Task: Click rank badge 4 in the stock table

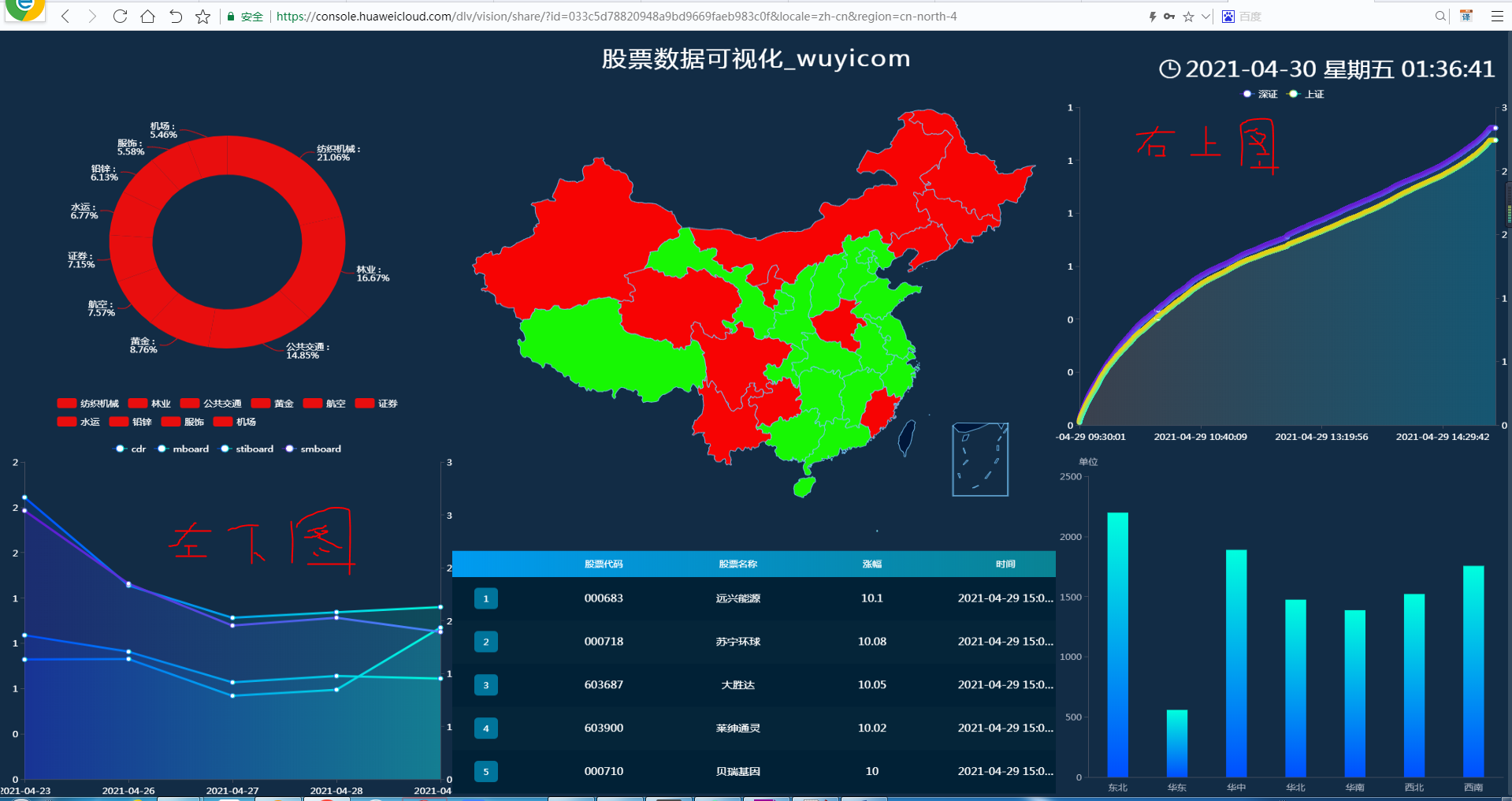Action: (486, 728)
